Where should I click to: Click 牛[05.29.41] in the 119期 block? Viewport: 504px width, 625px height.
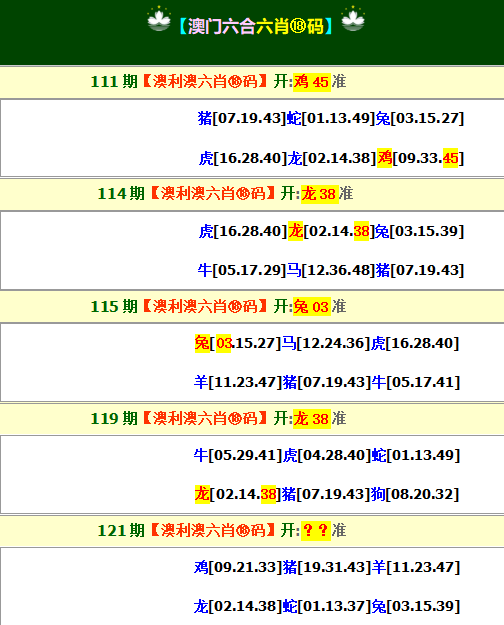pos(238,455)
